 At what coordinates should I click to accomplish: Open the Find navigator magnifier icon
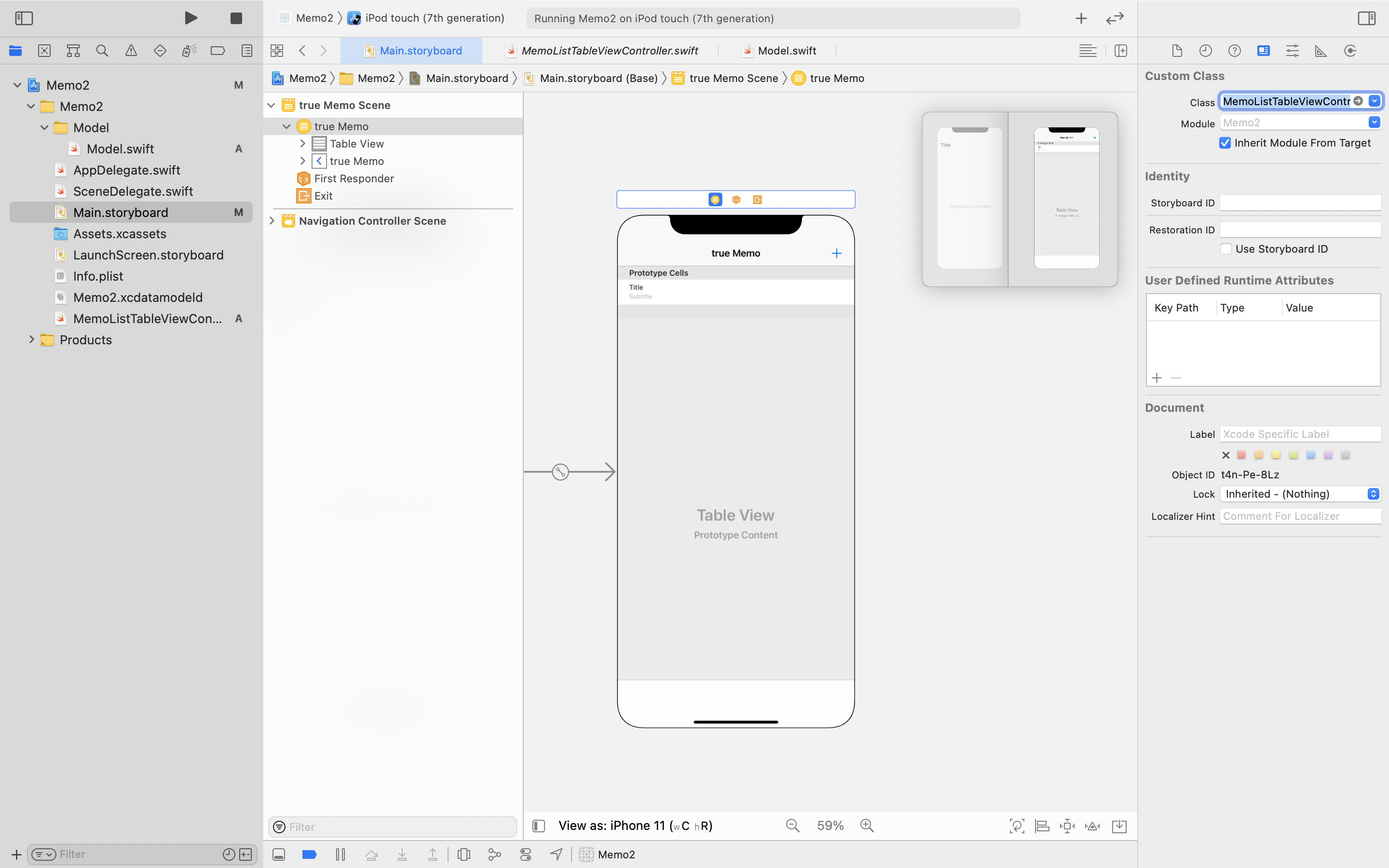point(102,51)
